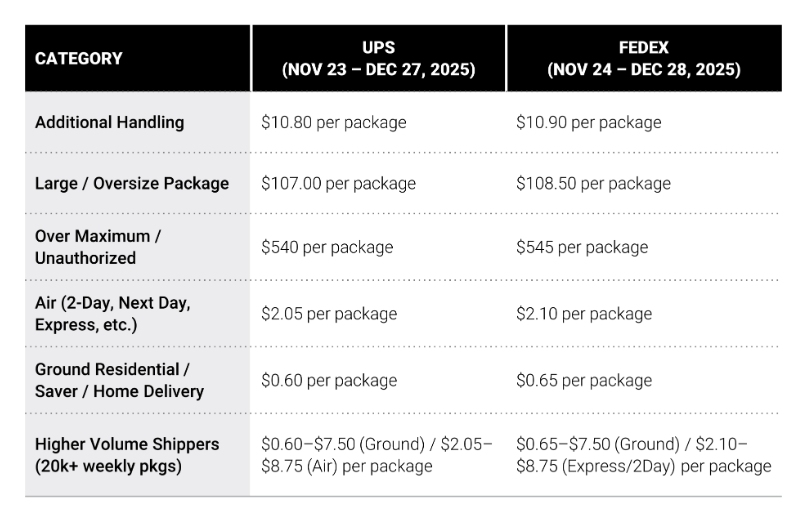Click the $0.65 per package cell

584,380
